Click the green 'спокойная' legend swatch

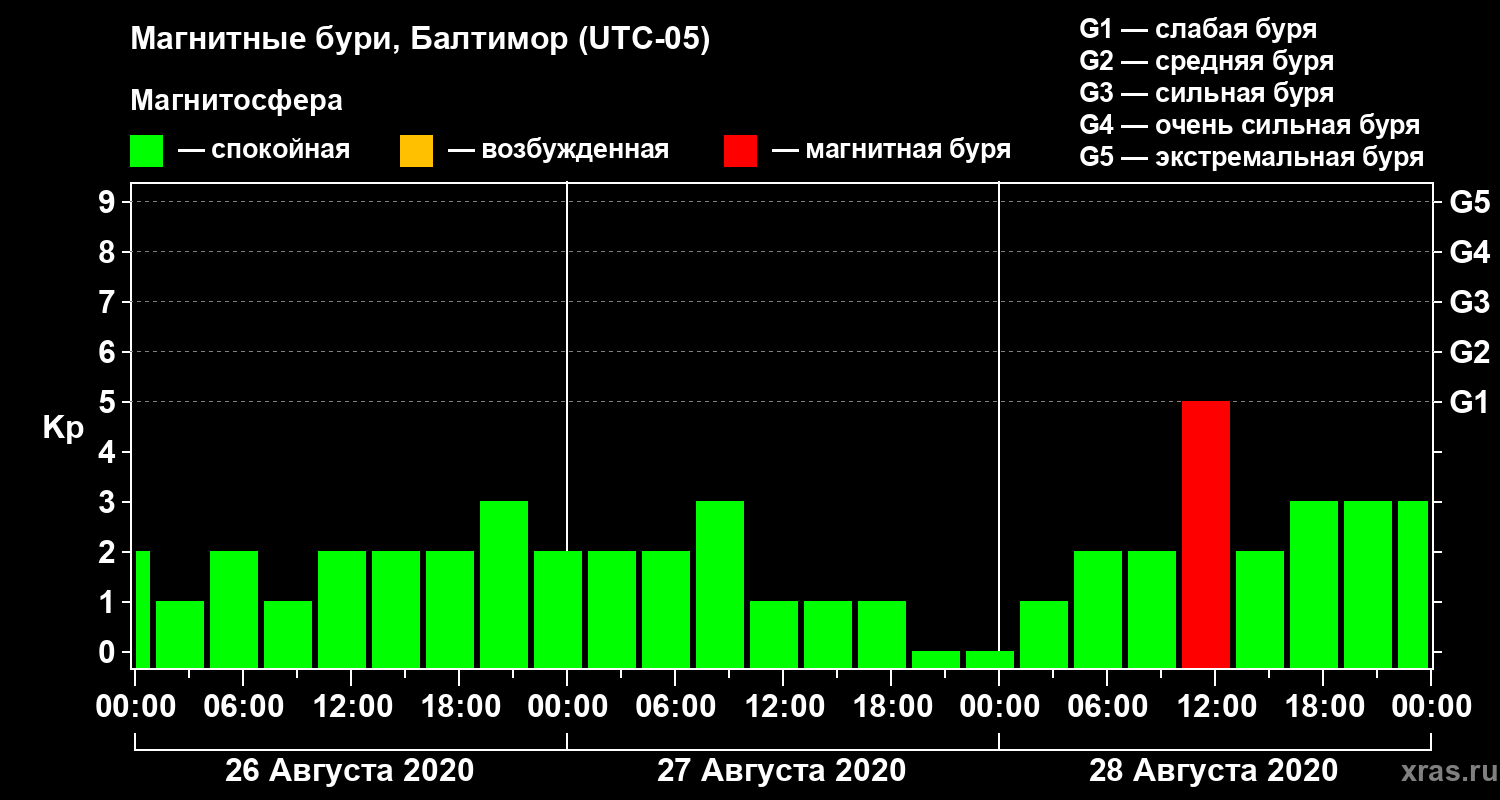pos(146,151)
